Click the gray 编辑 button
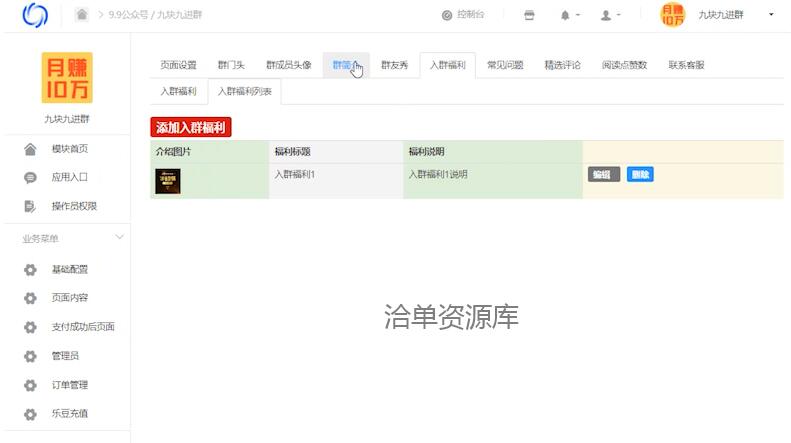The width and height of the screenshot is (791, 443). click(604, 175)
